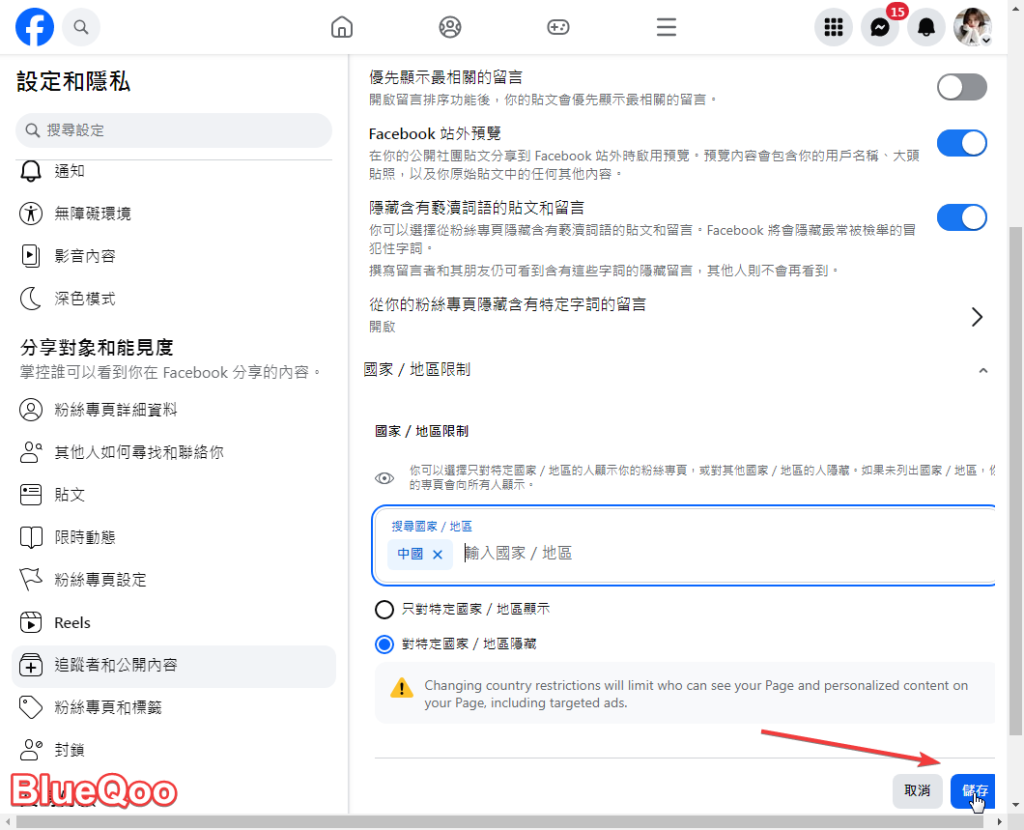Go to Home feed icon
1024x830 pixels.
(x=342, y=27)
